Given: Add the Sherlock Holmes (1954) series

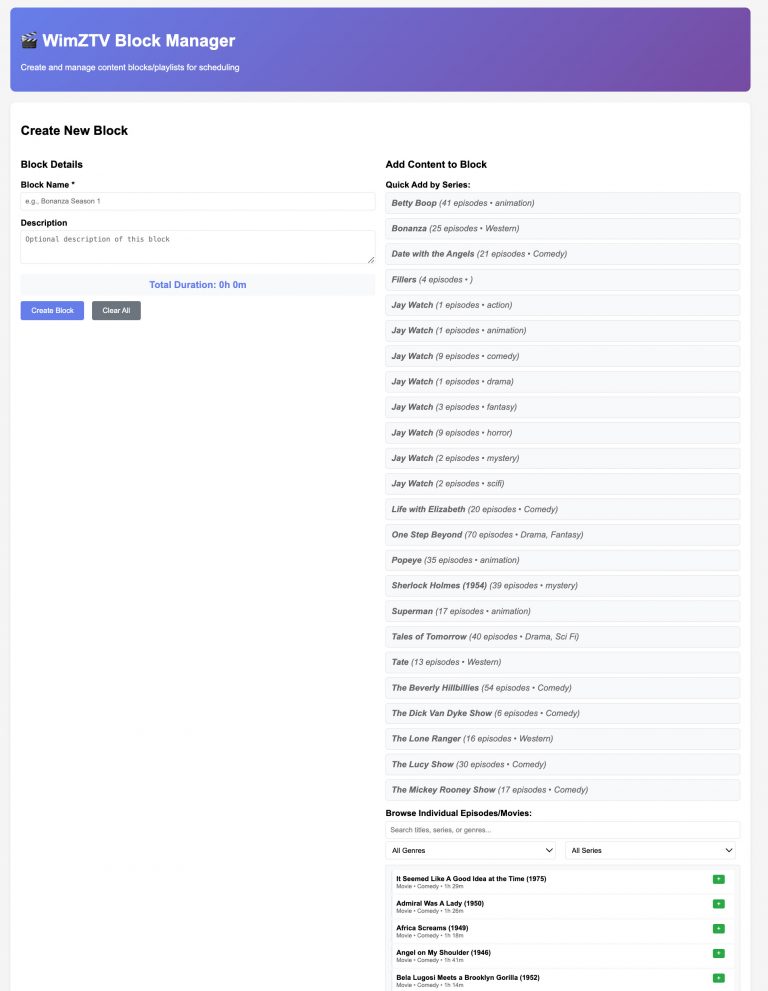Looking at the screenshot, I should (x=562, y=586).
